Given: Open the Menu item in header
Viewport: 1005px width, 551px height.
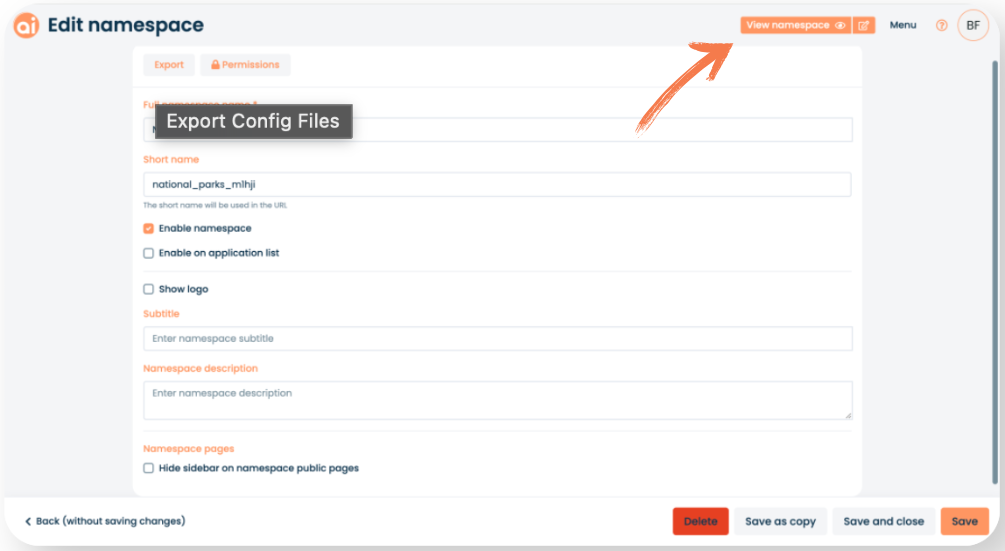Looking at the screenshot, I should 902,25.
